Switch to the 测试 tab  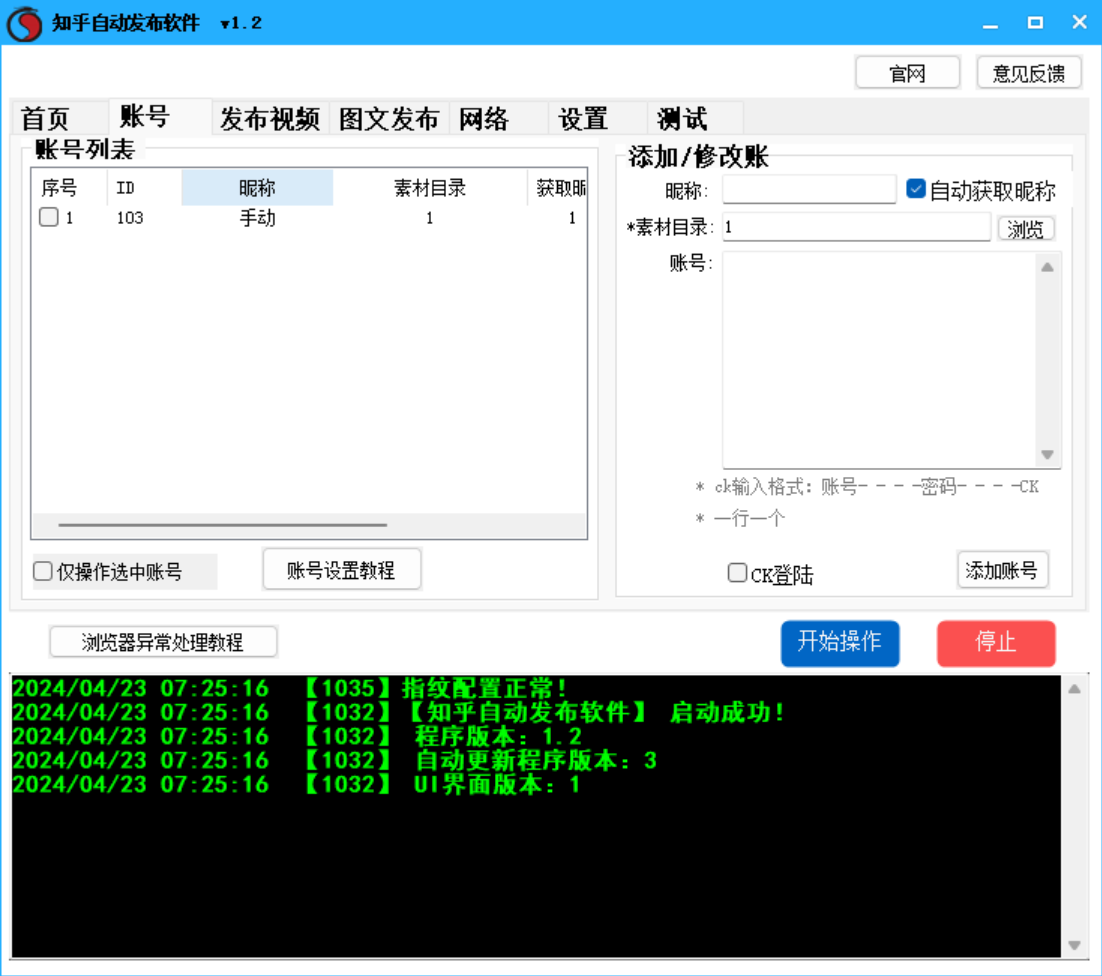[x=696, y=118]
